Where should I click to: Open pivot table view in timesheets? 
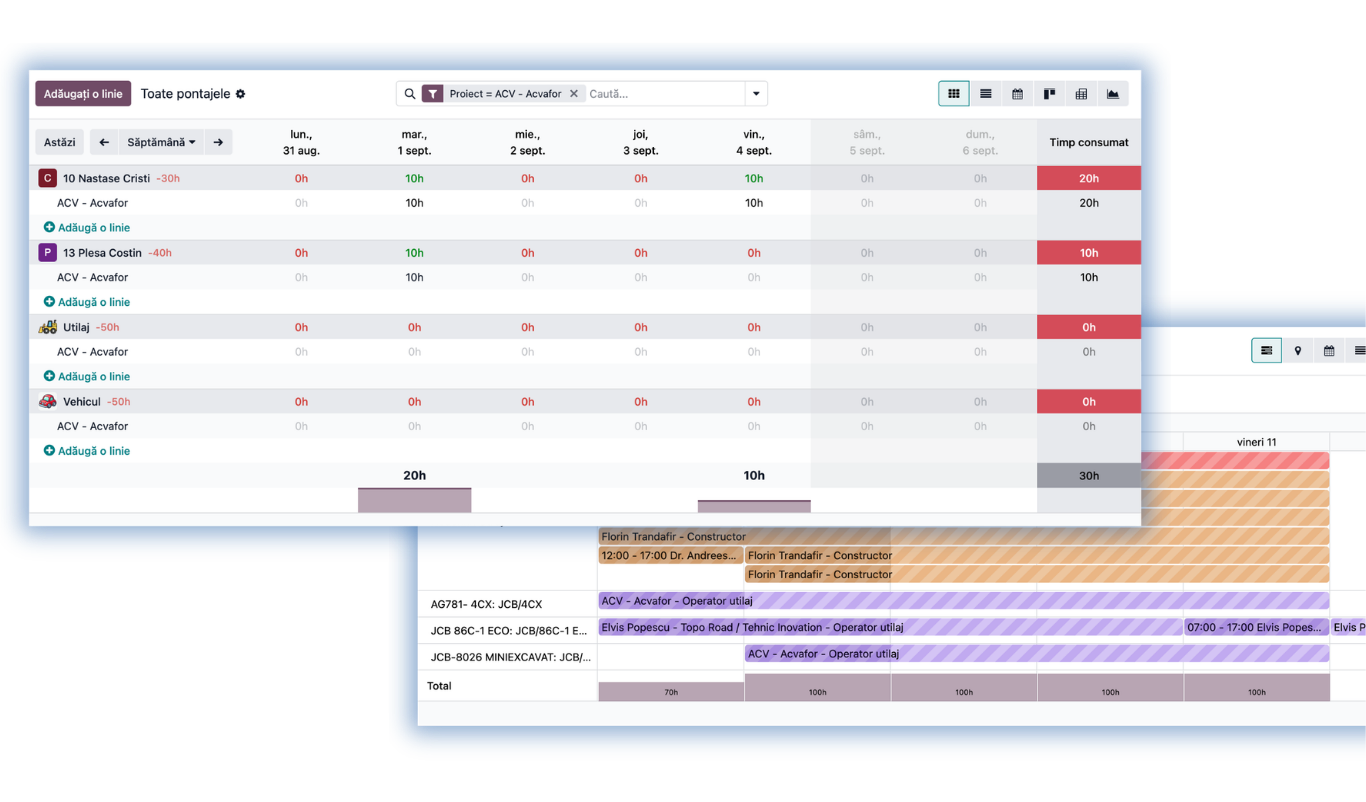pos(1081,94)
